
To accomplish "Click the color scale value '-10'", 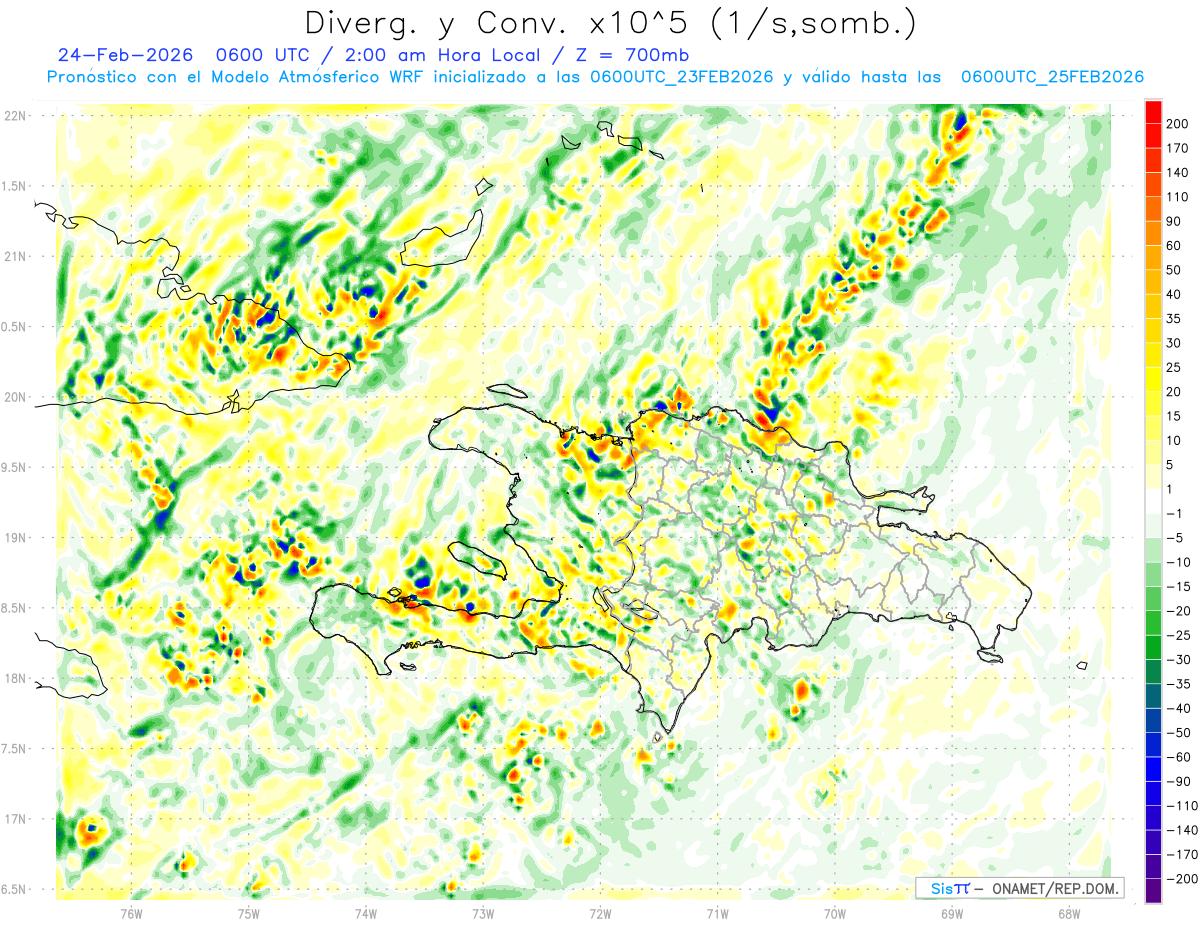I will coord(1179,562).
